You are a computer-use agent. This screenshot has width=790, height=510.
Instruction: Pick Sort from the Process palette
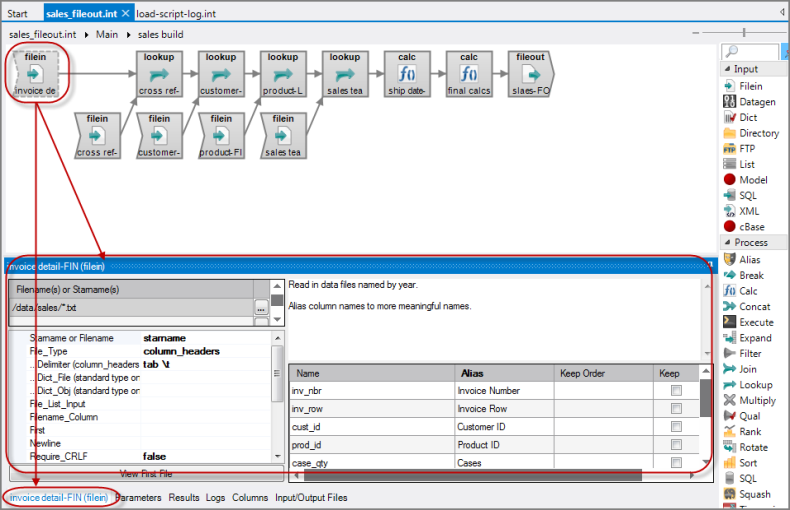(x=741, y=463)
